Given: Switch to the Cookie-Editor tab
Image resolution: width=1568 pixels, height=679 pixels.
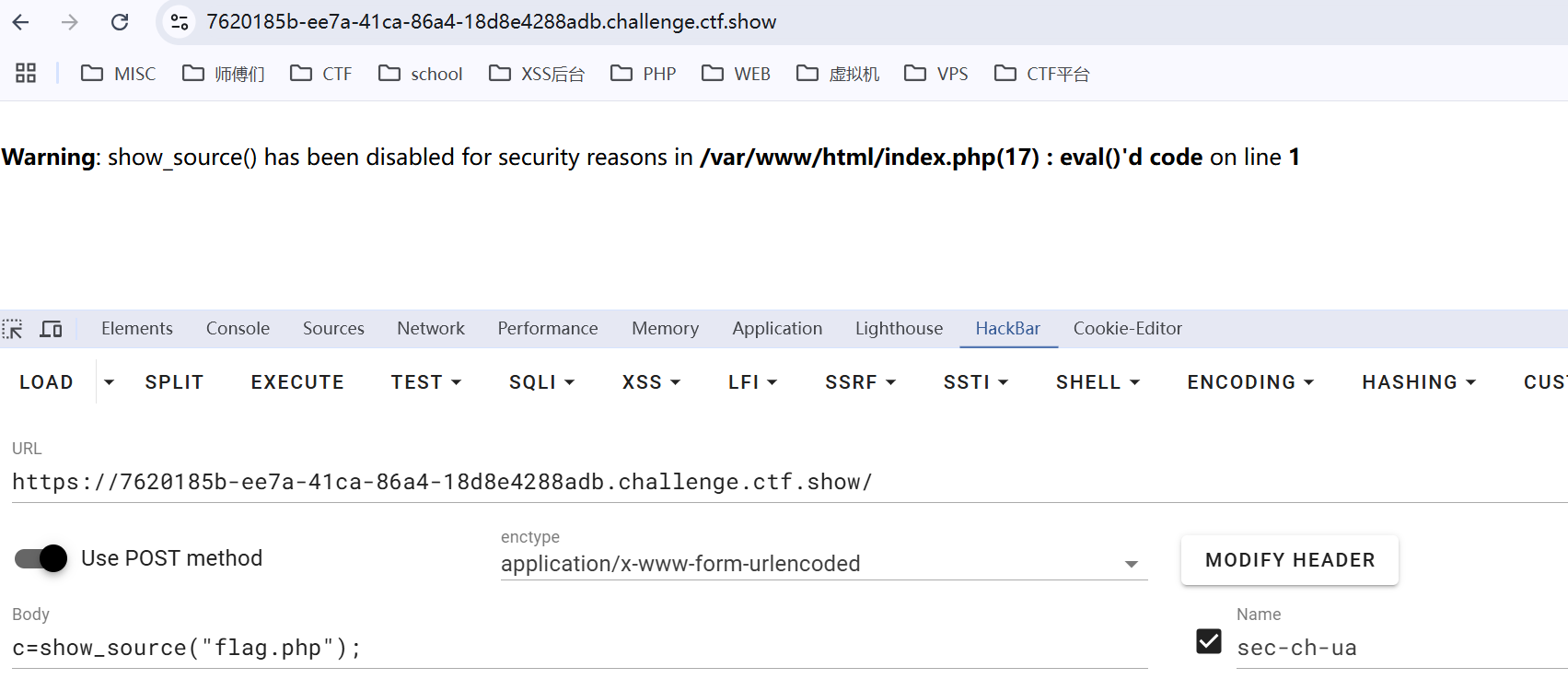Looking at the screenshot, I should [1127, 329].
